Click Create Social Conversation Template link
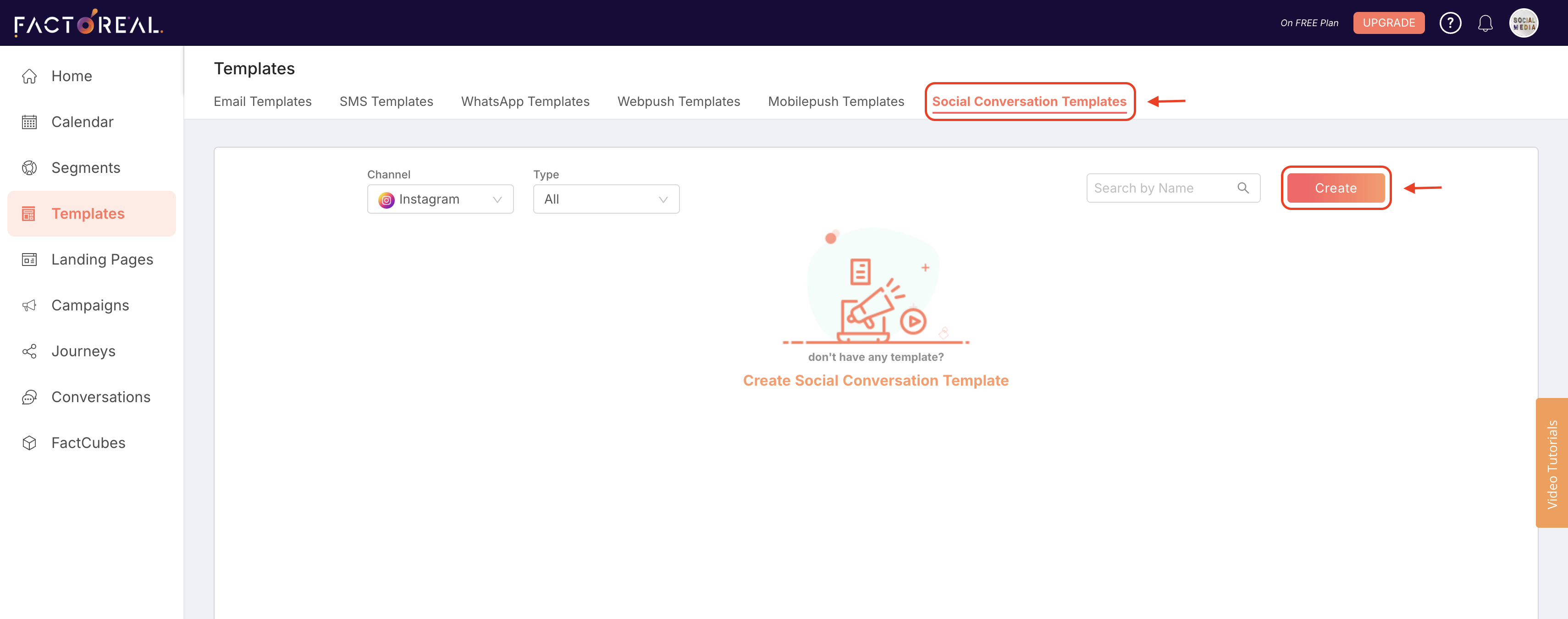The width and height of the screenshot is (1568, 619). [x=875, y=381]
